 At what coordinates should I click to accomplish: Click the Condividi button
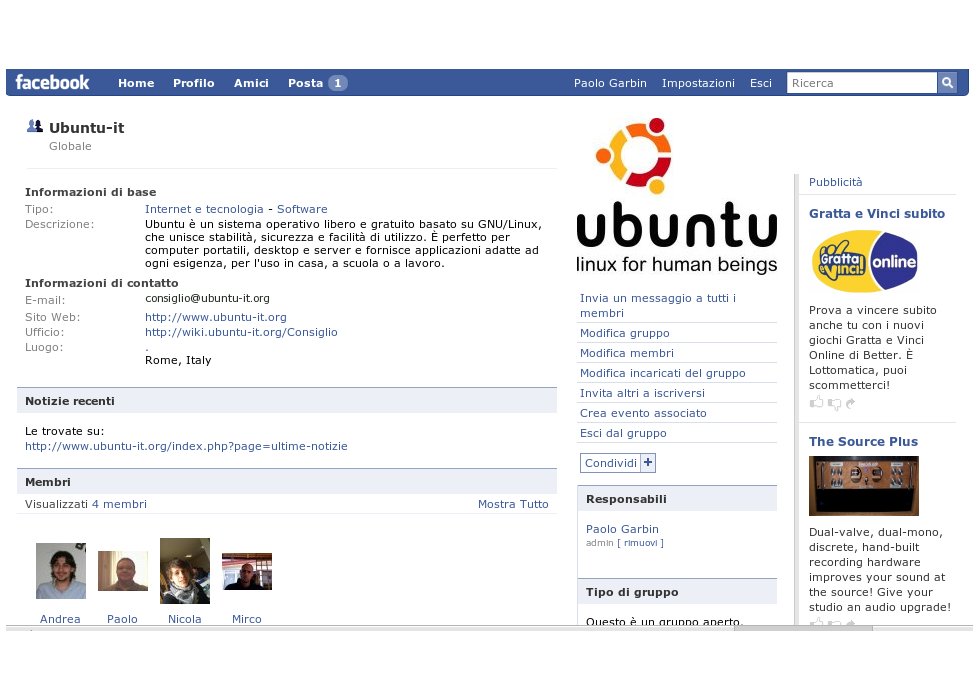pyautogui.click(x=611, y=463)
